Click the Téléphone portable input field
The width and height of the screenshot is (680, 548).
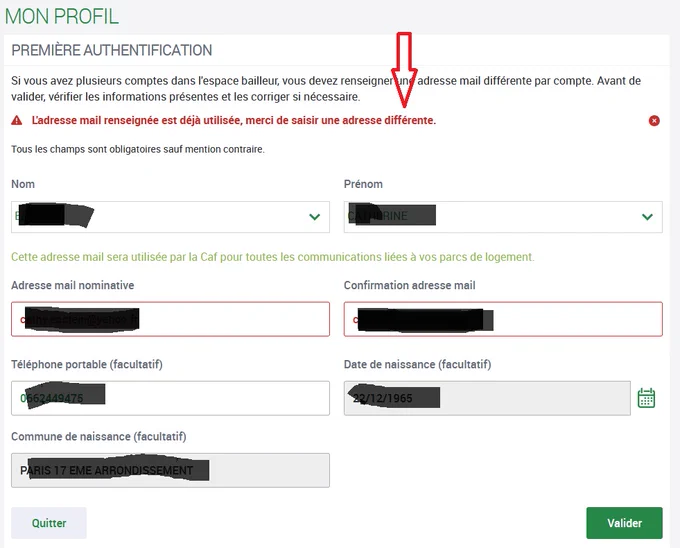pyautogui.click(x=170, y=398)
